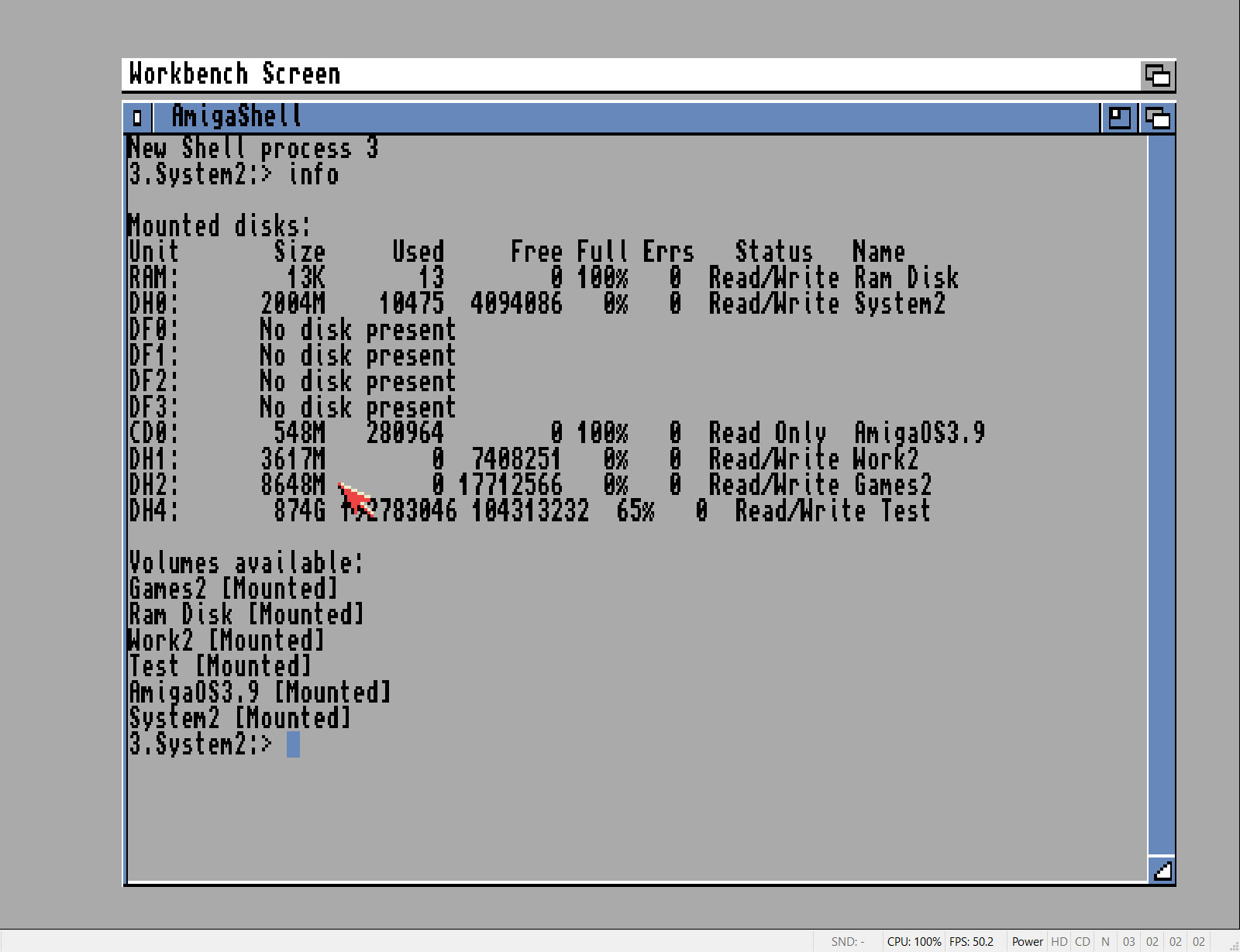This screenshot has height=952, width=1240.
Task: Click the '280964' used value
Action: pos(405,433)
